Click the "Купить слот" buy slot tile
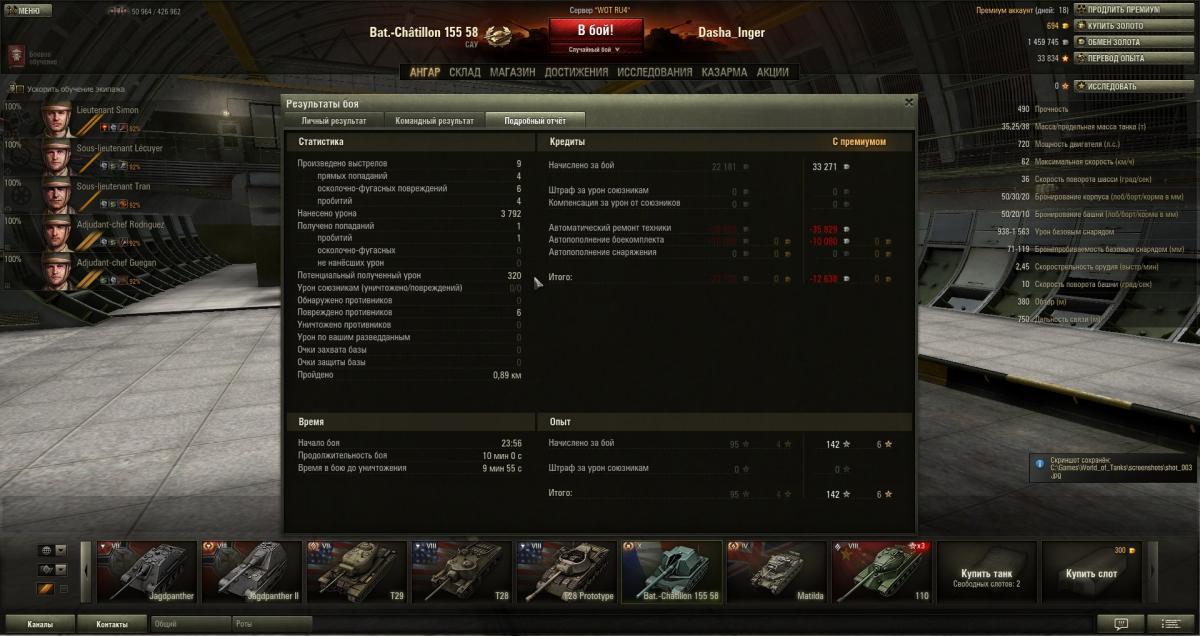Screen dimensions: 1200x636 coord(1090,572)
